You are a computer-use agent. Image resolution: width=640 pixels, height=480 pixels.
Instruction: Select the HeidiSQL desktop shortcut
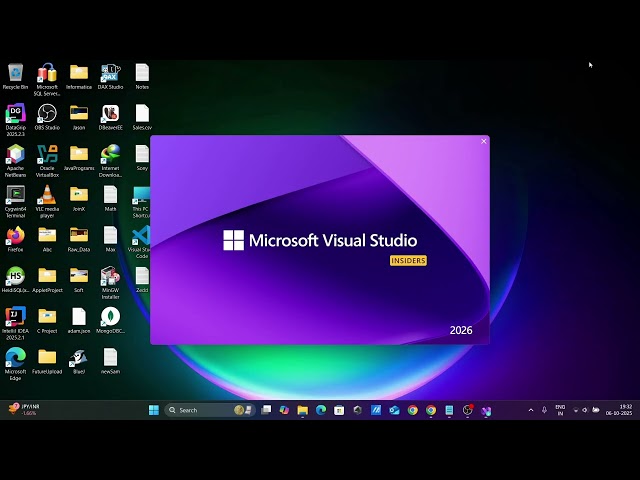tap(16, 280)
